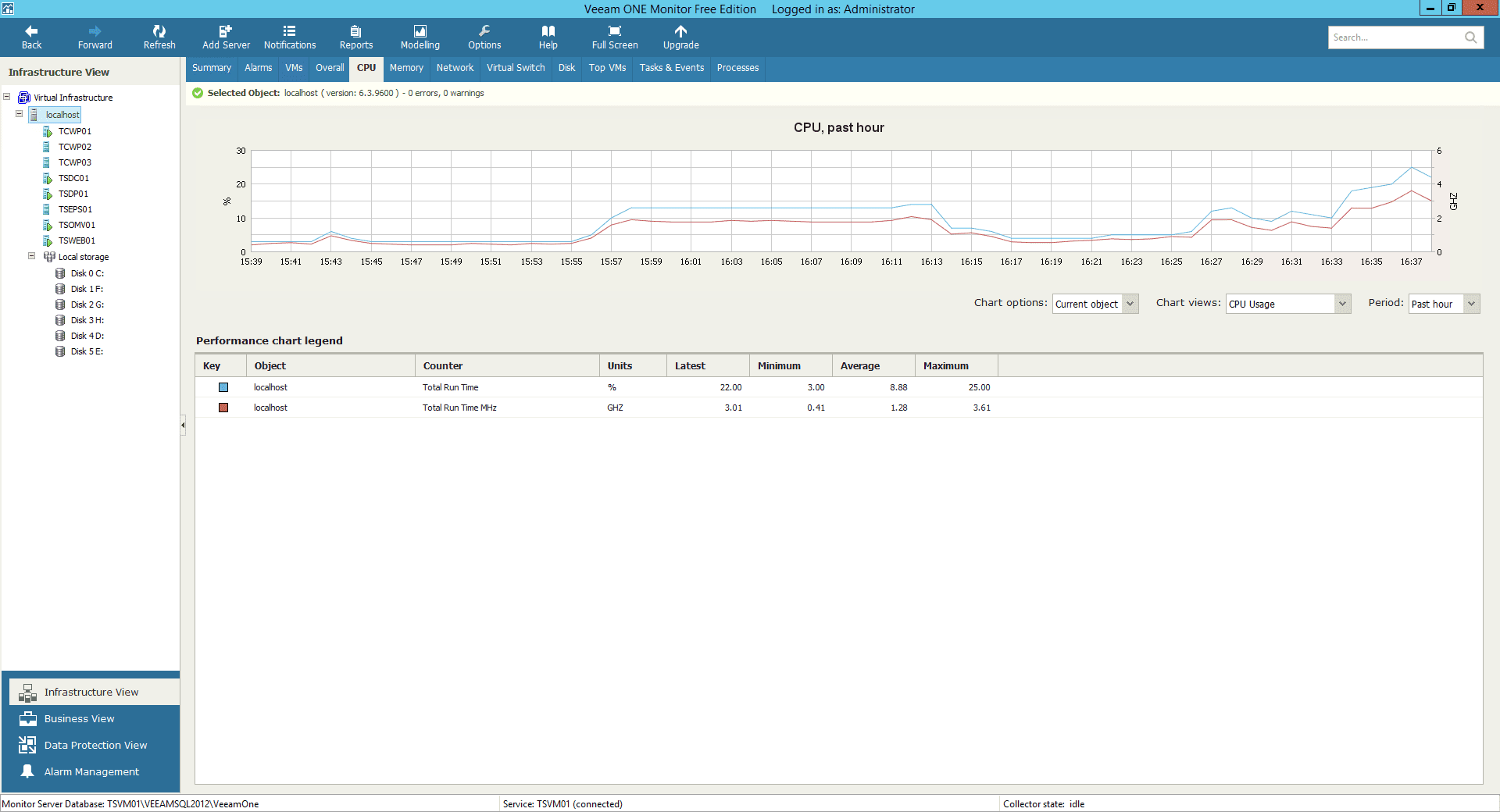Screen dimensions: 1500x812
Task: Open the Period dropdown
Action: tap(1445, 304)
